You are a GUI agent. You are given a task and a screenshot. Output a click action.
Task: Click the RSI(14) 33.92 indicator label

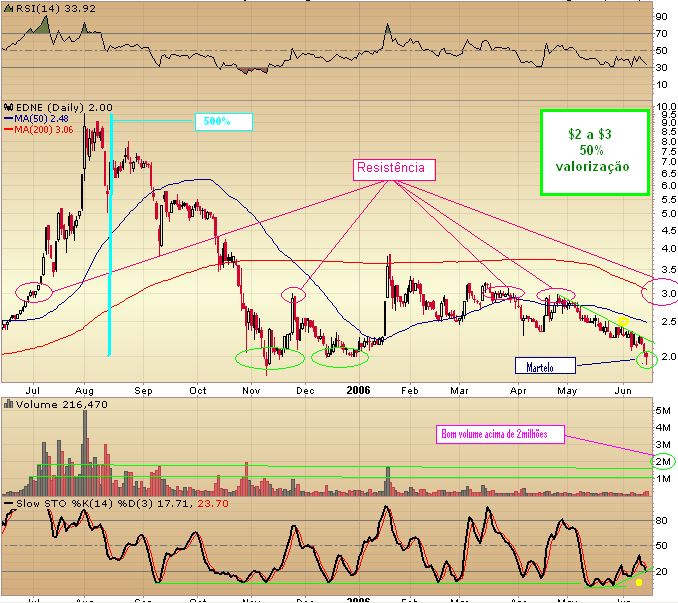pyautogui.click(x=56, y=9)
